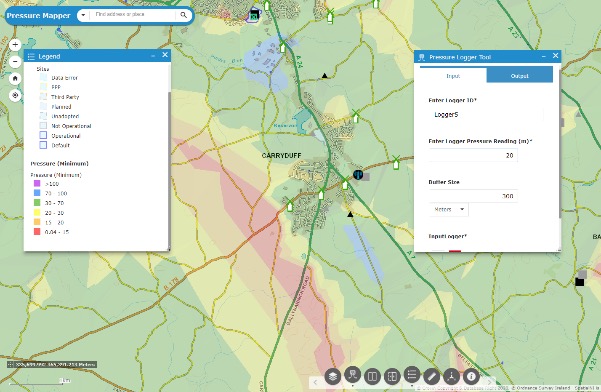This screenshot has height=392, width=601.
Task: Open the Legend list widget icon
Action: [x=412, y=374]
